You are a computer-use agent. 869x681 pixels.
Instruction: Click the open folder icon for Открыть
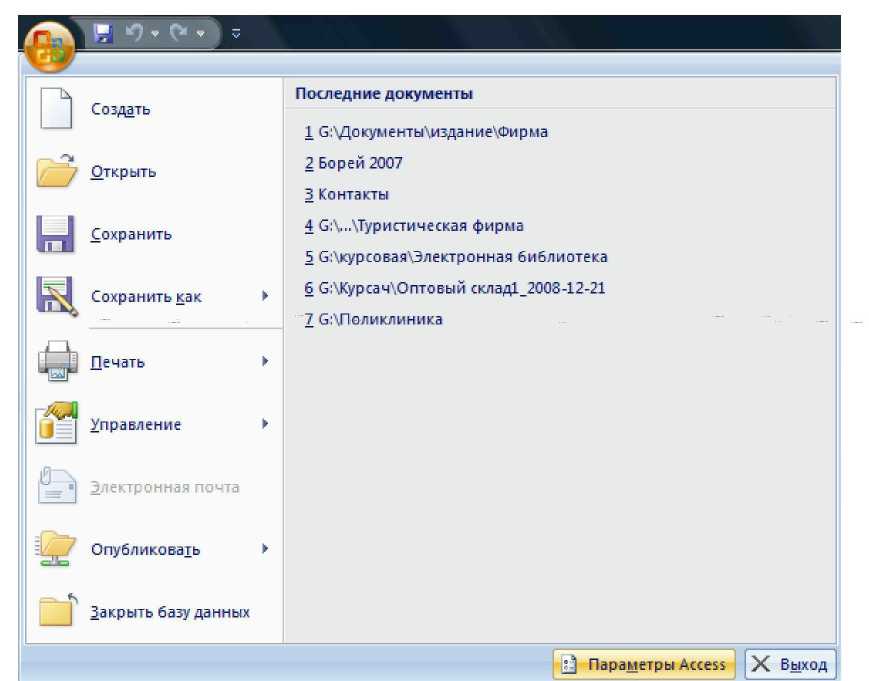[56, 171]
